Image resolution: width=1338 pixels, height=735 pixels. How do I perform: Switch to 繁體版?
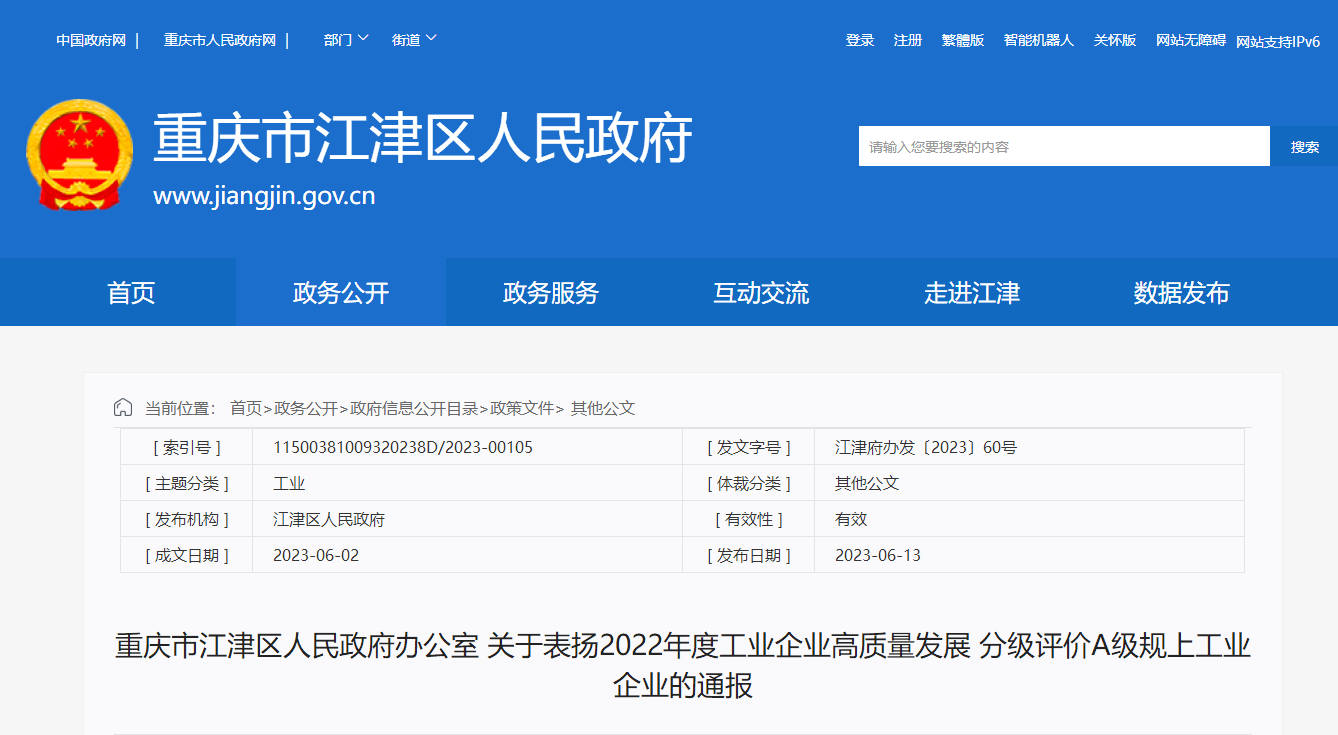963,40
